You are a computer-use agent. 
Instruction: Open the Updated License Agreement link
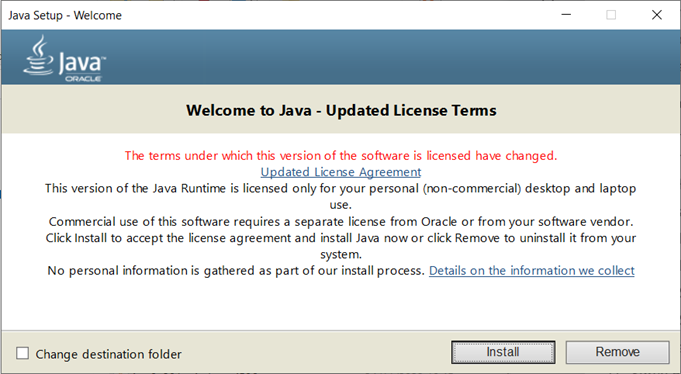tap(340, 172)
